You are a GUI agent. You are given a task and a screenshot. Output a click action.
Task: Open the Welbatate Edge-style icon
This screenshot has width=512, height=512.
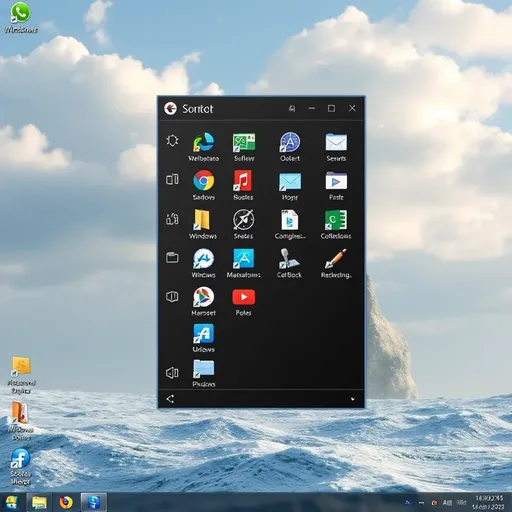204,143
